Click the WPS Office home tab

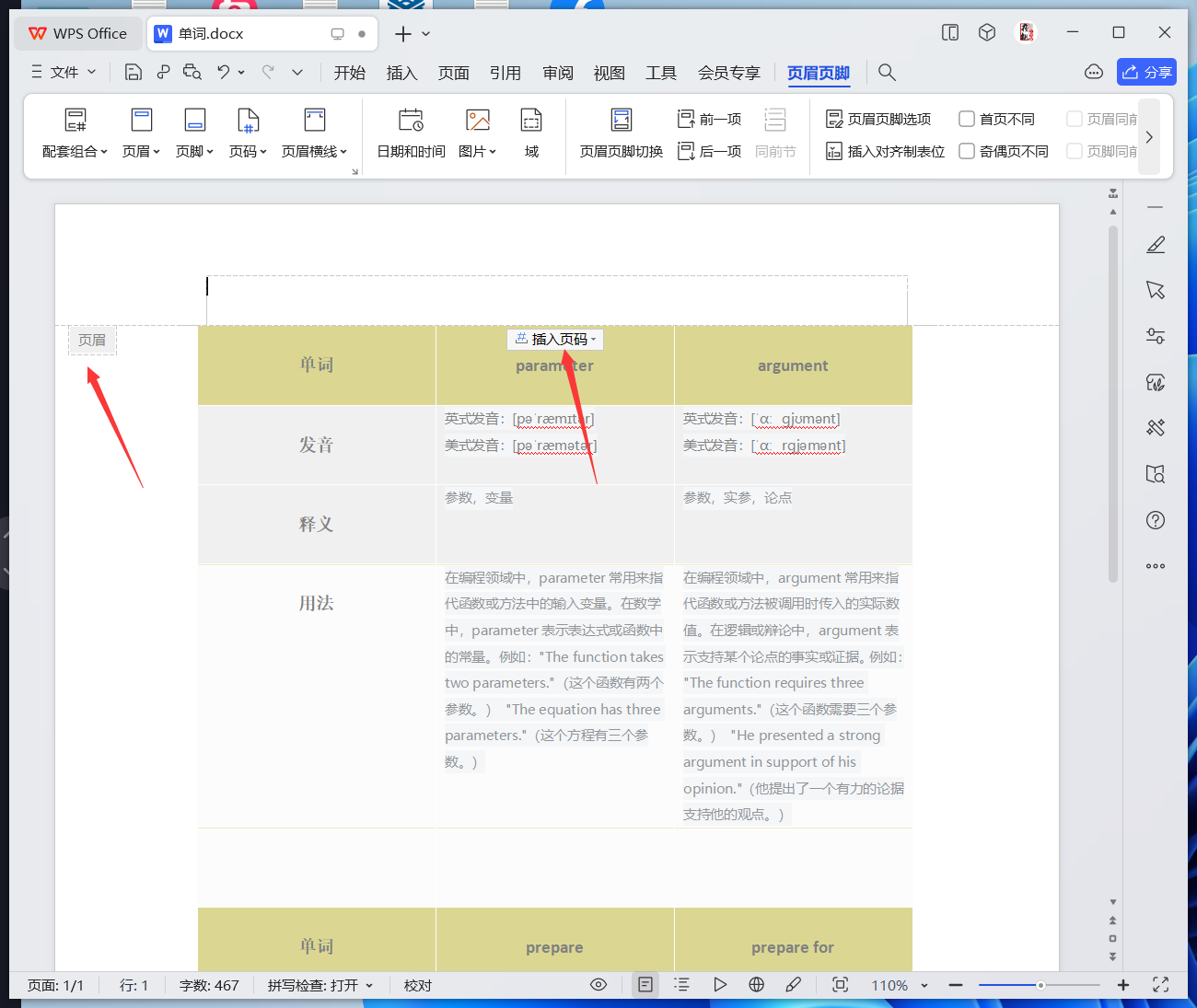point(78,33)
